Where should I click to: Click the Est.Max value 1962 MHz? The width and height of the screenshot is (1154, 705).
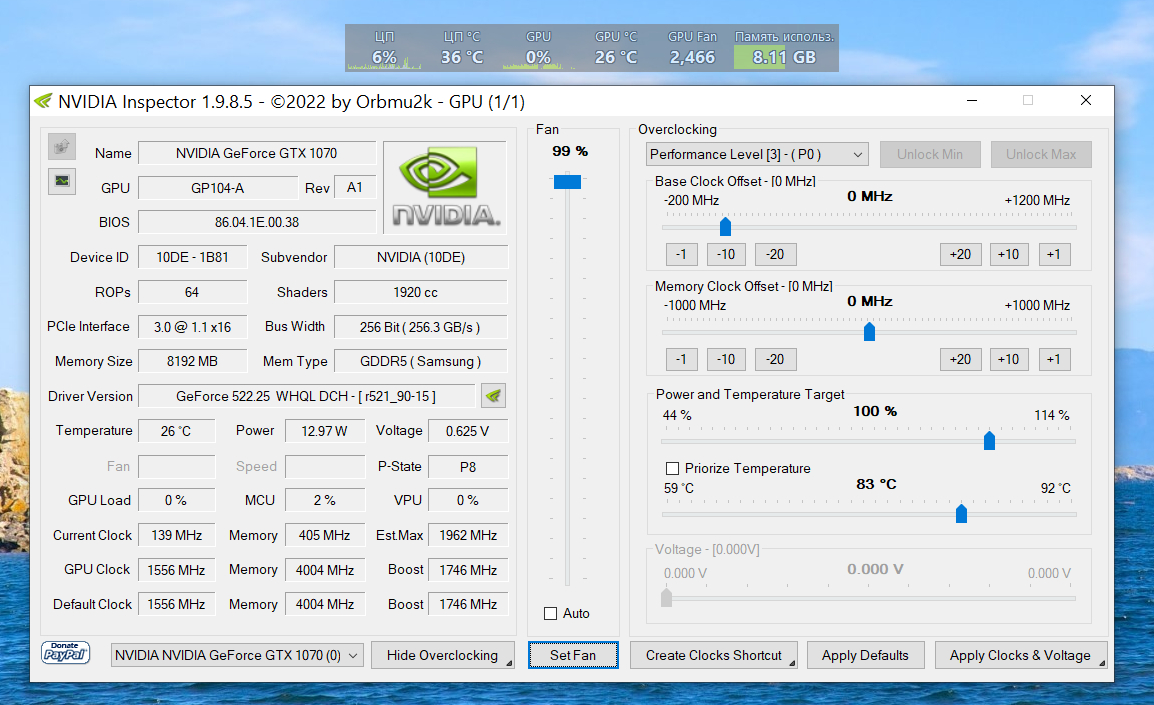pyautogui.click(x=468, y=535)
